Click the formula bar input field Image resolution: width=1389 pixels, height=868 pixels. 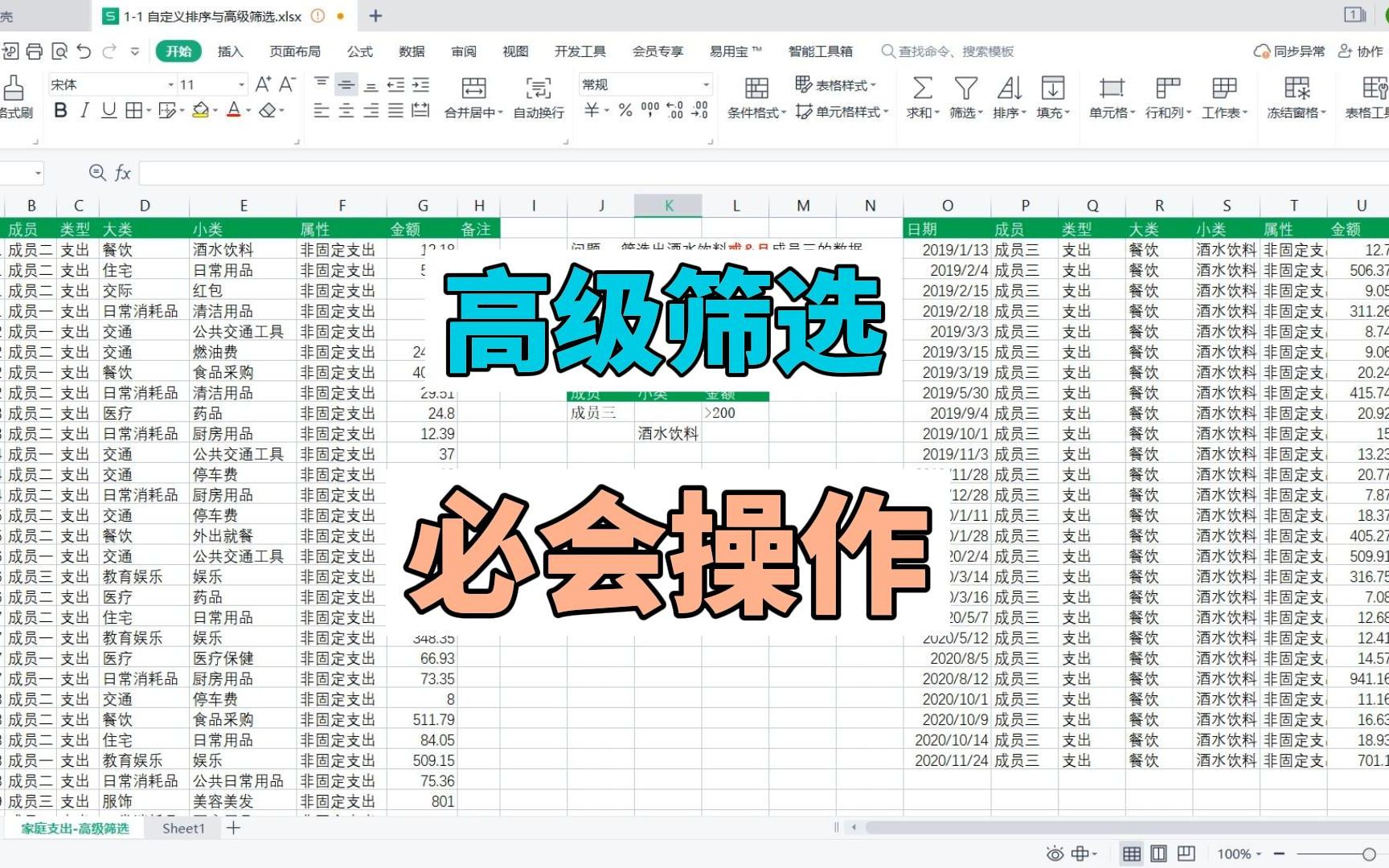pyautogui.click(x=764, y=173)
